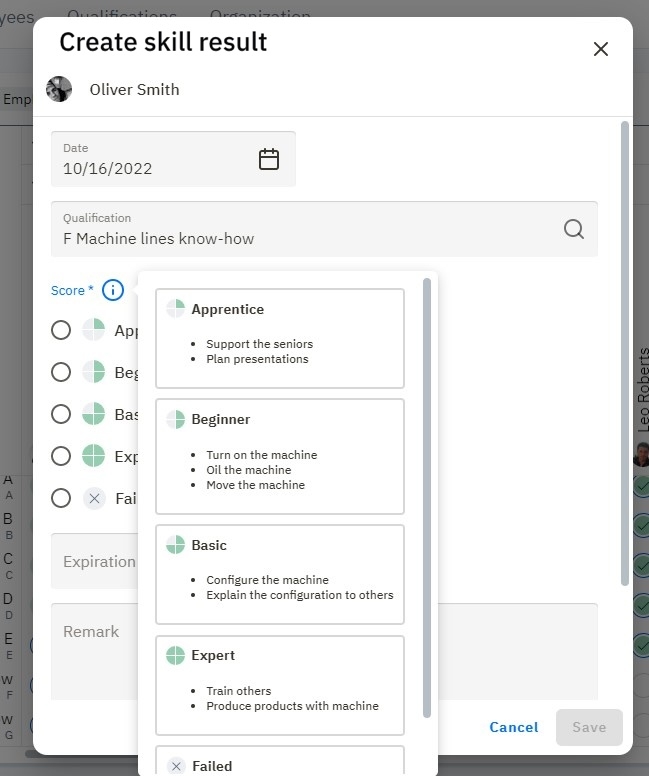
Task: Mark the Failed score radio button
Action: (x=61, y=498)
